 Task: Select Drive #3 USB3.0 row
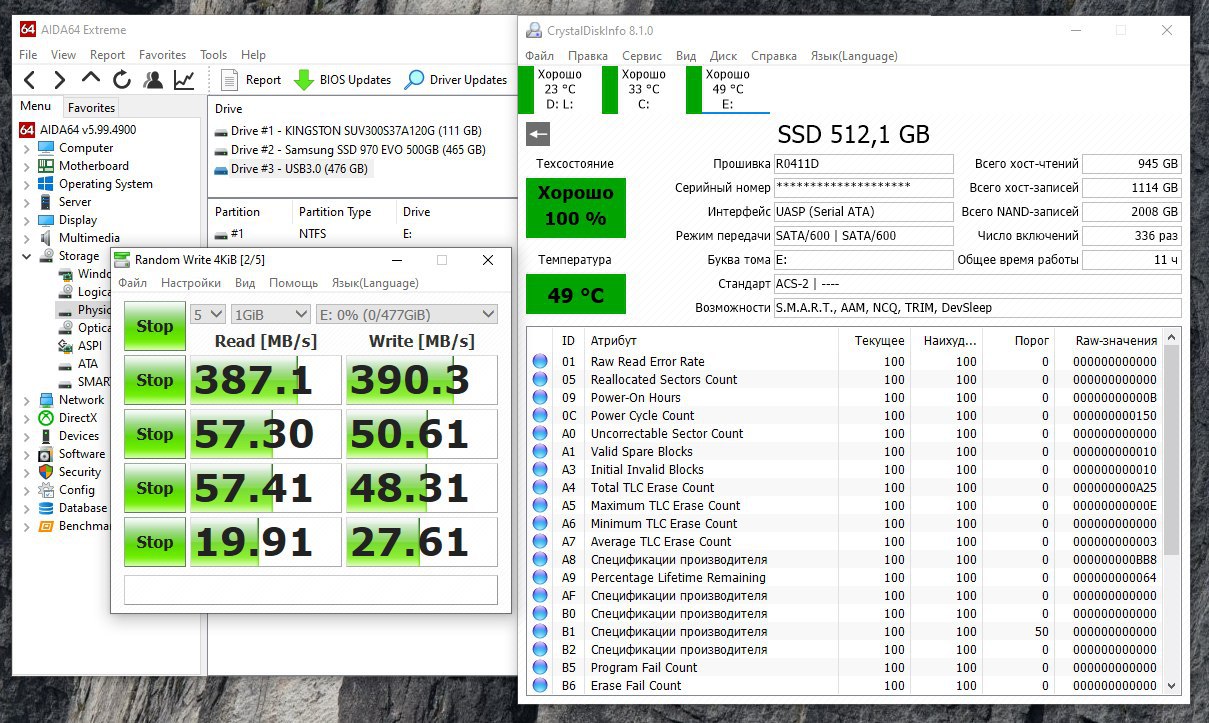point(292,169)
